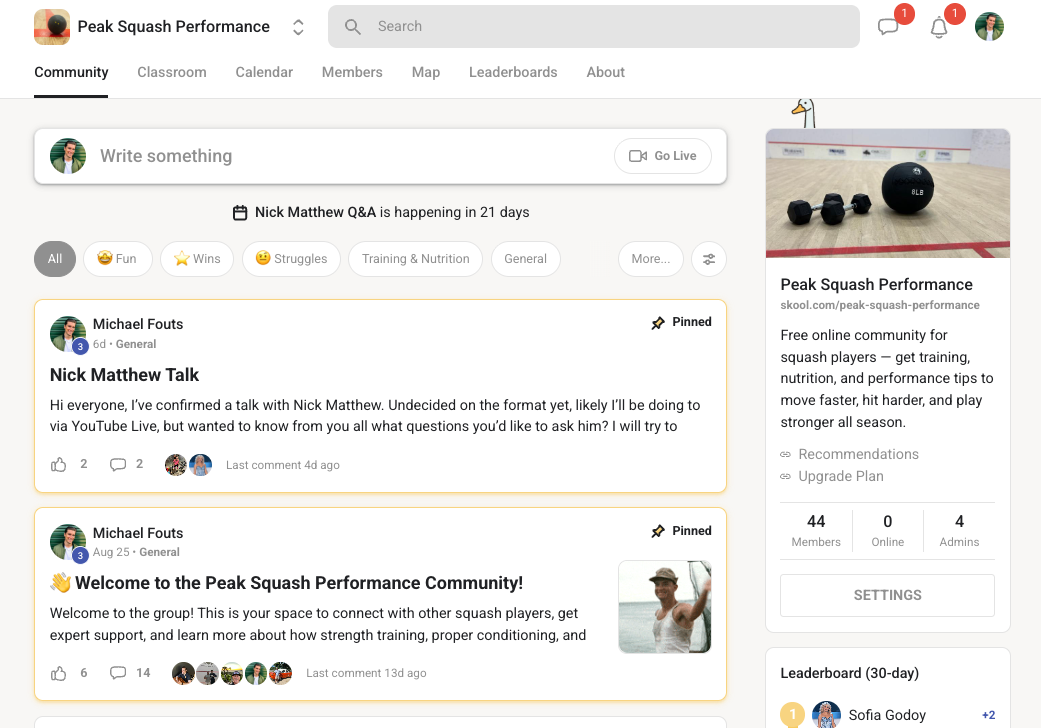Image resolution: width=1041 pixels, height=728 pixels.
Task: Click the General tag under Aug 25
Action: 159,552
